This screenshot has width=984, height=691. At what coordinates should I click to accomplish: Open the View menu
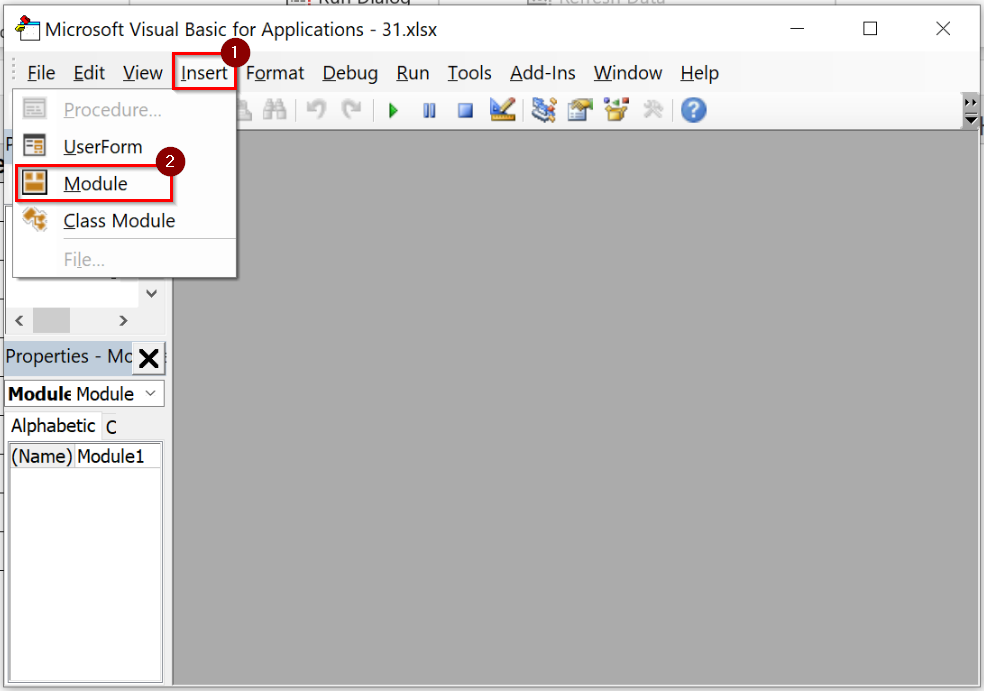(142, 73)
